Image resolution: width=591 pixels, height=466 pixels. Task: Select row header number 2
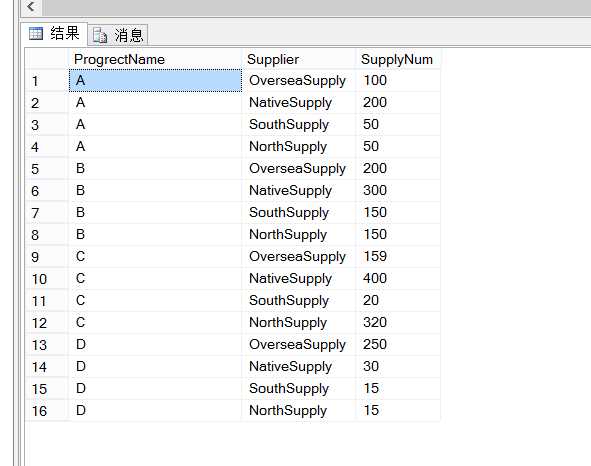47,103
